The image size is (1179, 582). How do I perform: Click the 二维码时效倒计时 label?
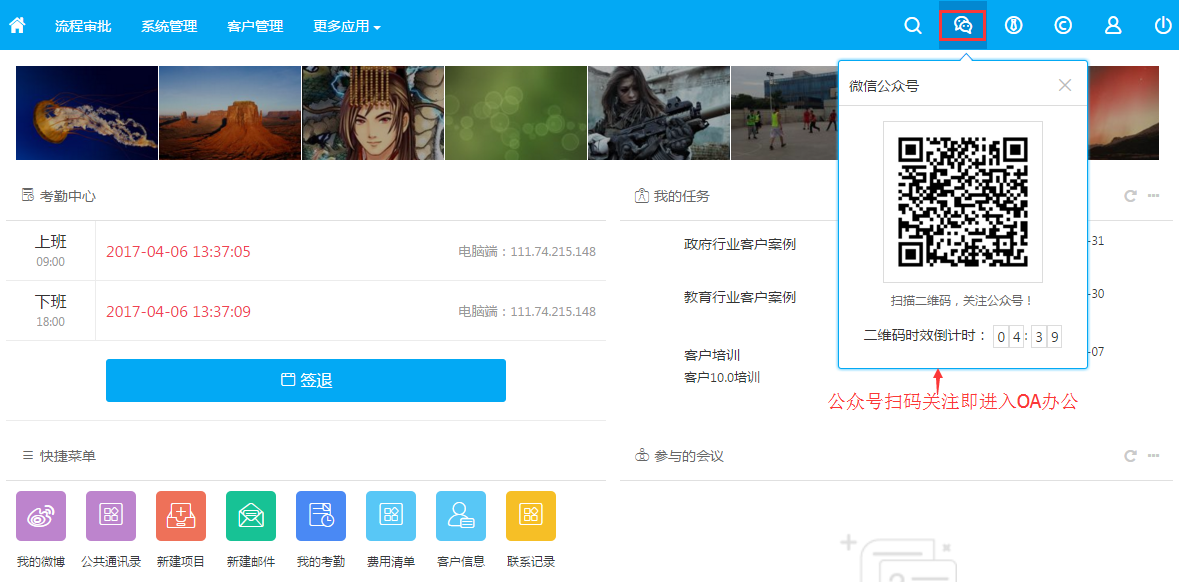click(925, 335)
